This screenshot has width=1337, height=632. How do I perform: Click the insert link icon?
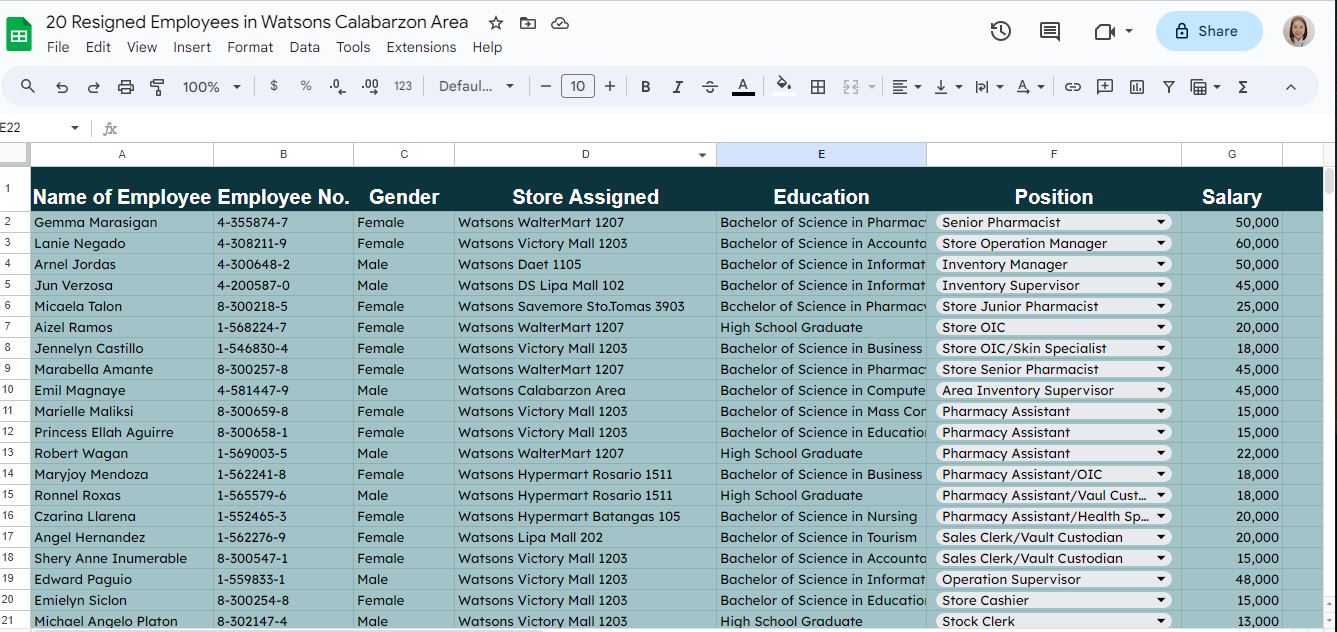tap(1072, 87)
